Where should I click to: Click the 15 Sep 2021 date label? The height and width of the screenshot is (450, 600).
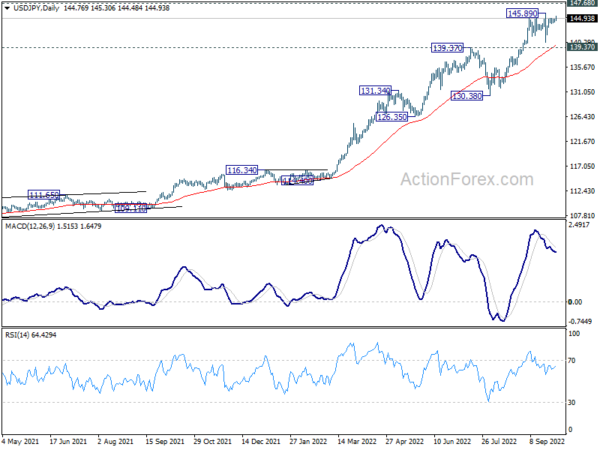[165, 442]
